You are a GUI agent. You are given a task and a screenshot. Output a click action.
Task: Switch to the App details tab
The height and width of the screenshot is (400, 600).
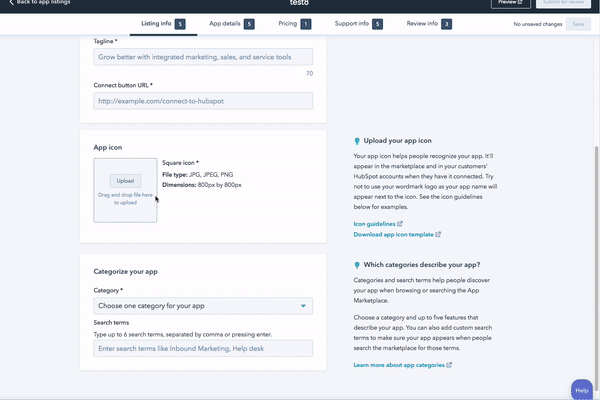pos(227,23)
